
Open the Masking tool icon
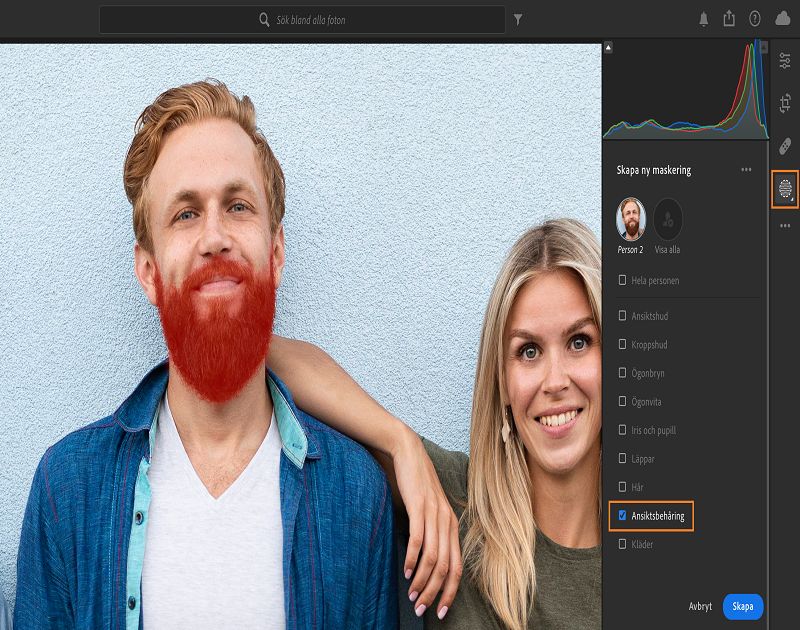[785, 189]
